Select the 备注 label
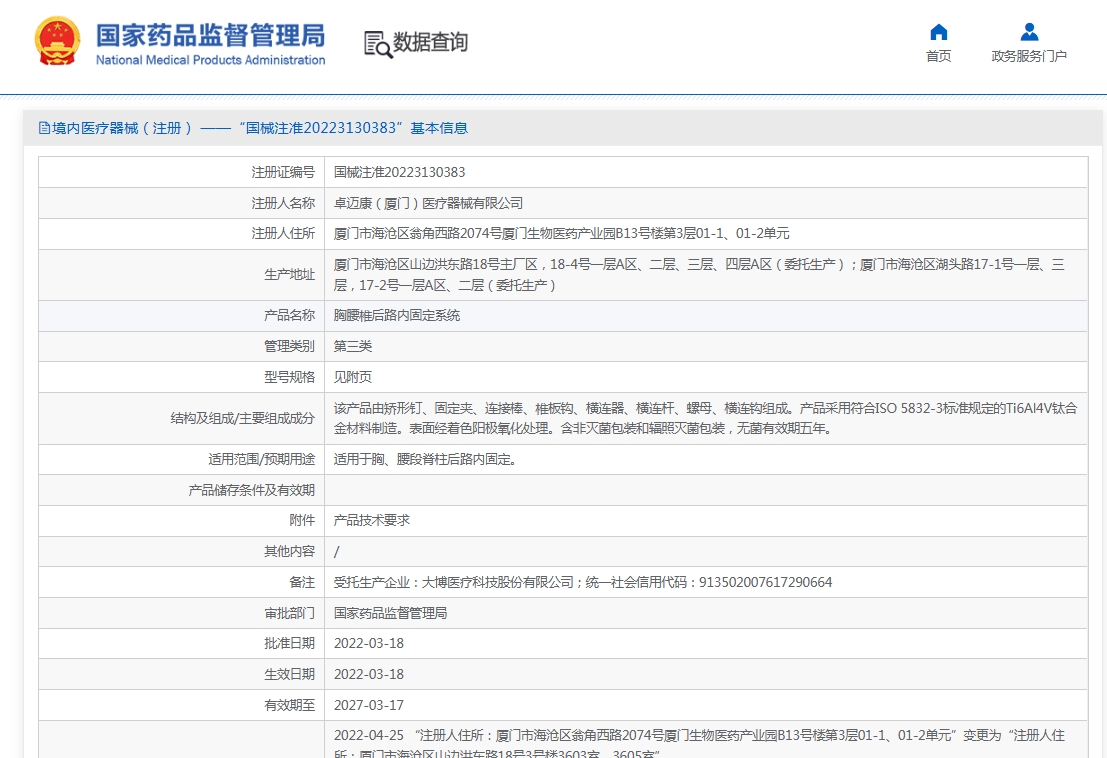 click(302, 582)
